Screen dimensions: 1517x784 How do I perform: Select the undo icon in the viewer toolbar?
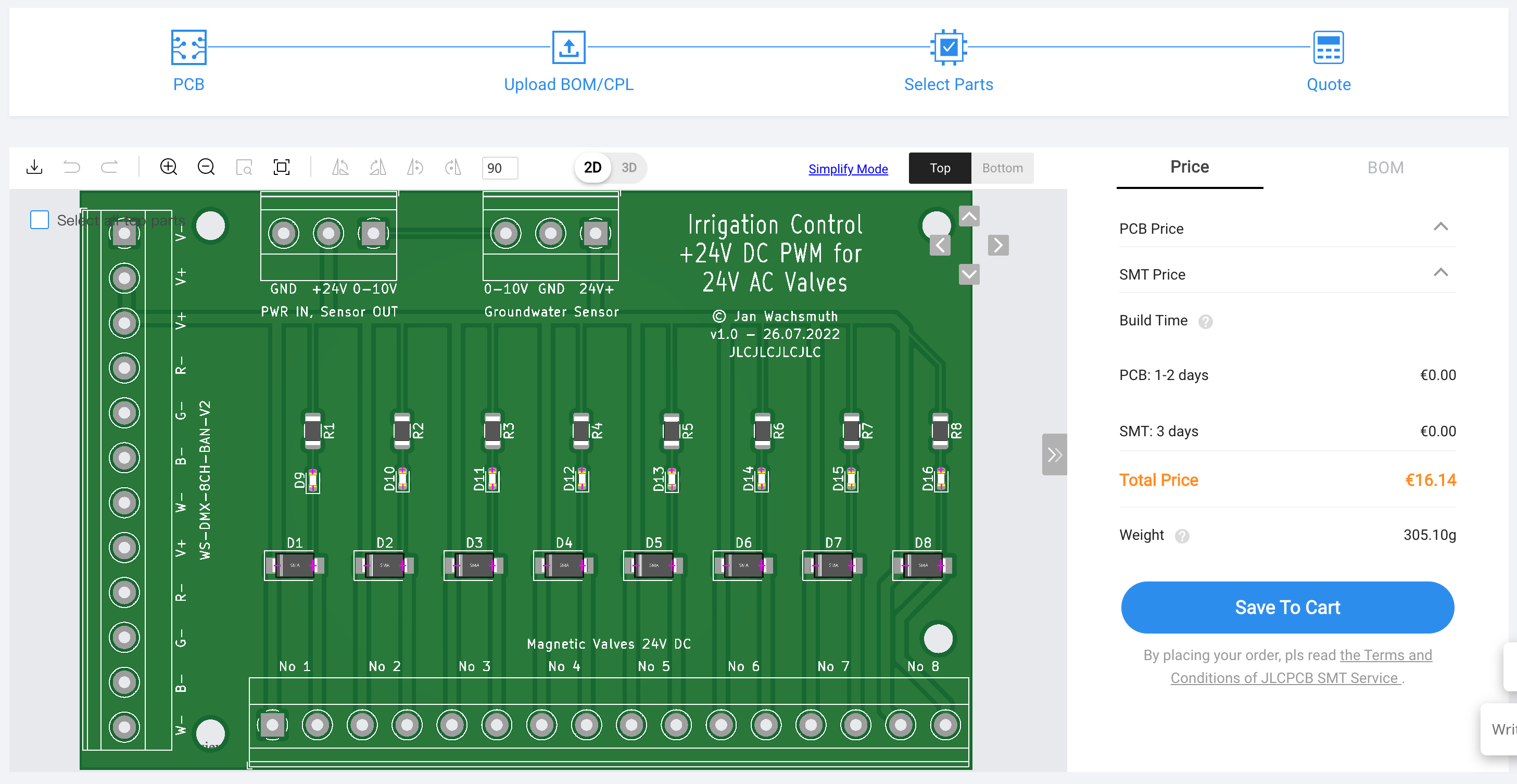(71, 167)
